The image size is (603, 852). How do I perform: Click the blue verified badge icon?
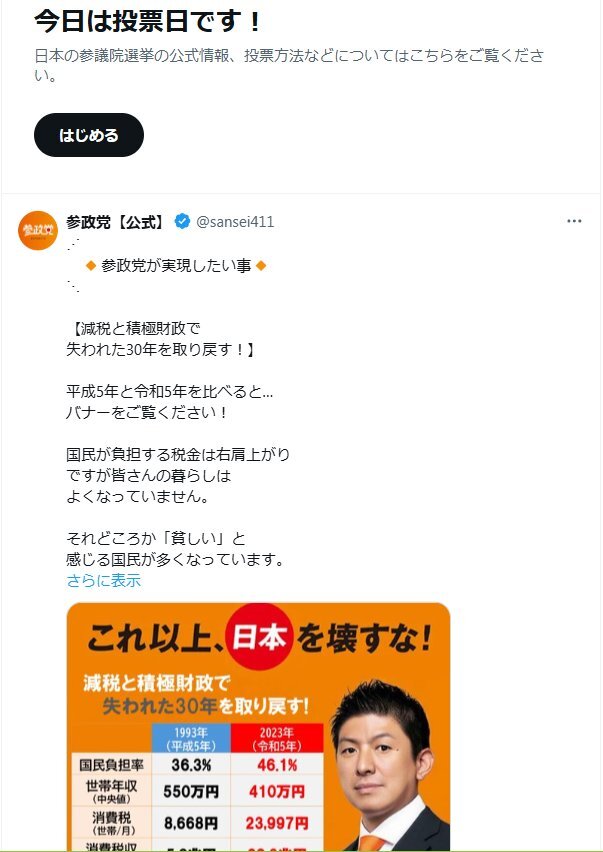pyautogui.click(x=182, y=222)
